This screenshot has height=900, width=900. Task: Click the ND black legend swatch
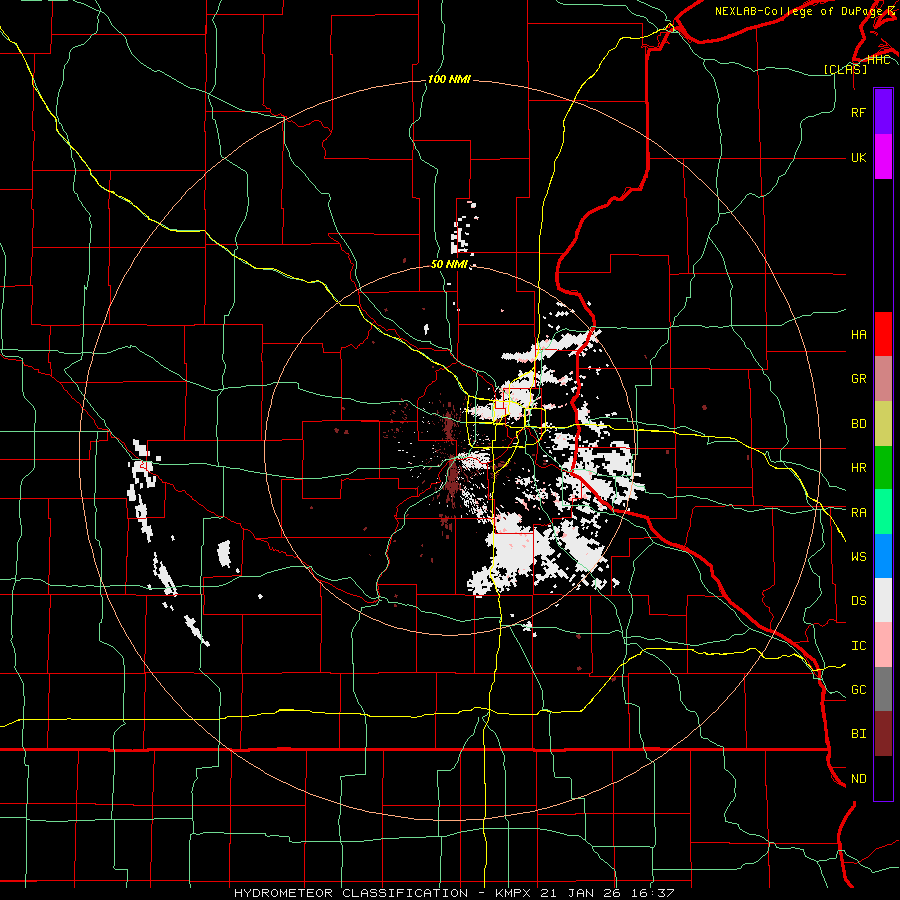(x=883, y=778)
